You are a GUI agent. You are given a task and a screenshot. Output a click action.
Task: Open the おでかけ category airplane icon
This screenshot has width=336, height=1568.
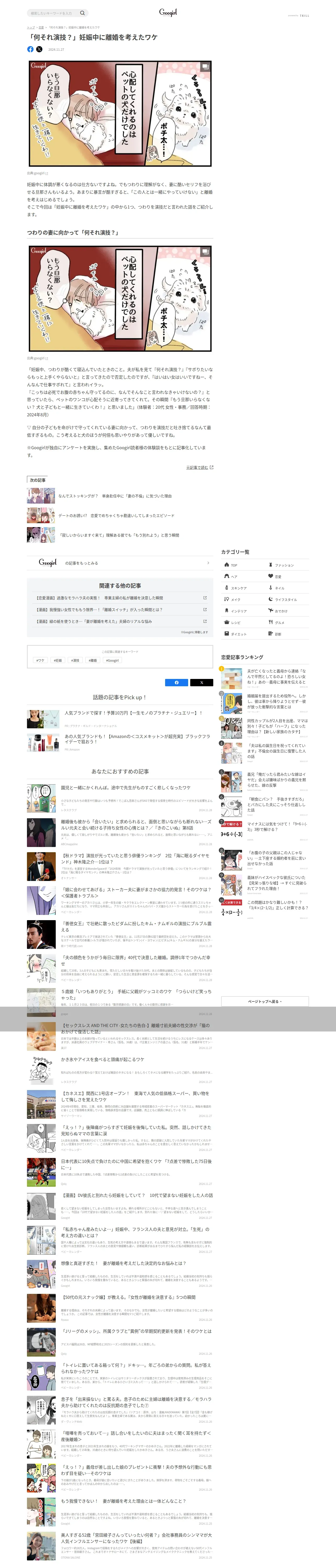(271, 610)
